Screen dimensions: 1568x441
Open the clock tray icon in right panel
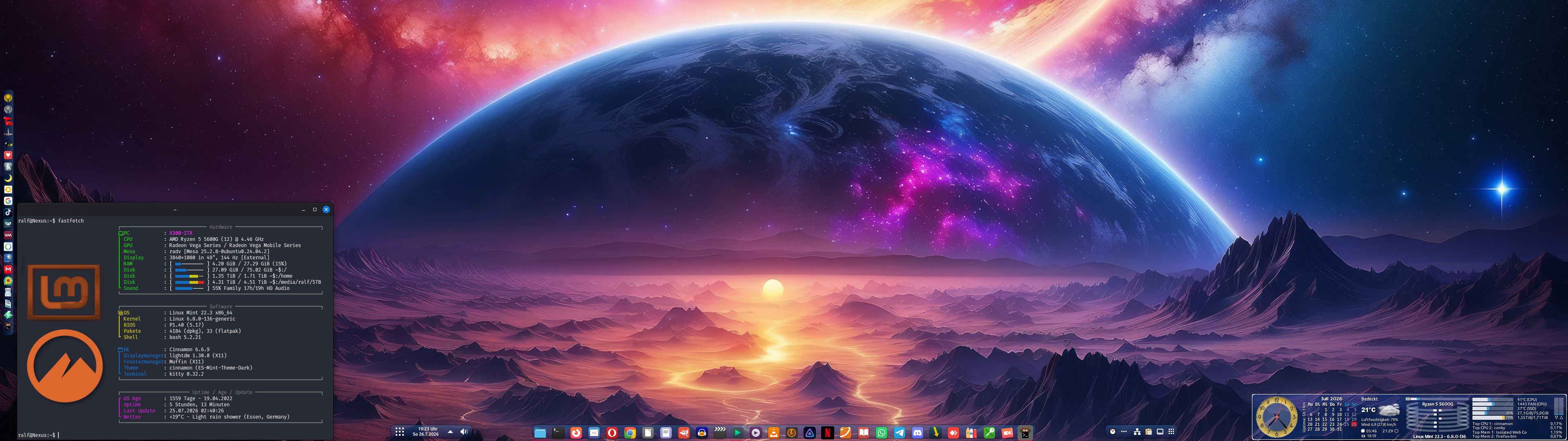tap(1113, 432)
